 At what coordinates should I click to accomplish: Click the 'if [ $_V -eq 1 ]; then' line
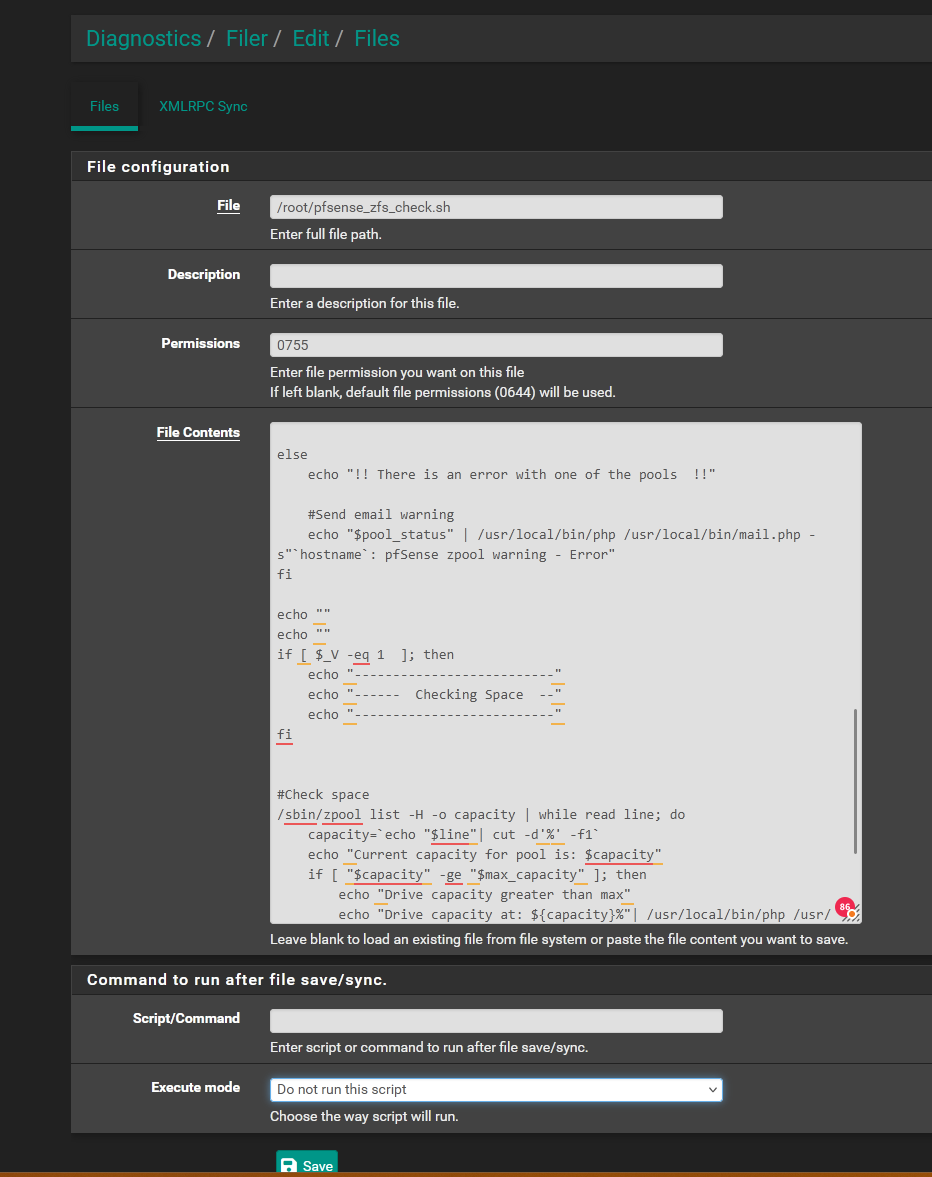click(365, 655)
